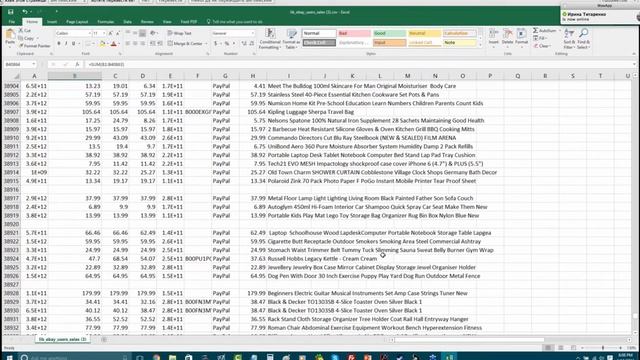Open Windows Start button
Screen dimensions: 640x360
click(9, 357)
